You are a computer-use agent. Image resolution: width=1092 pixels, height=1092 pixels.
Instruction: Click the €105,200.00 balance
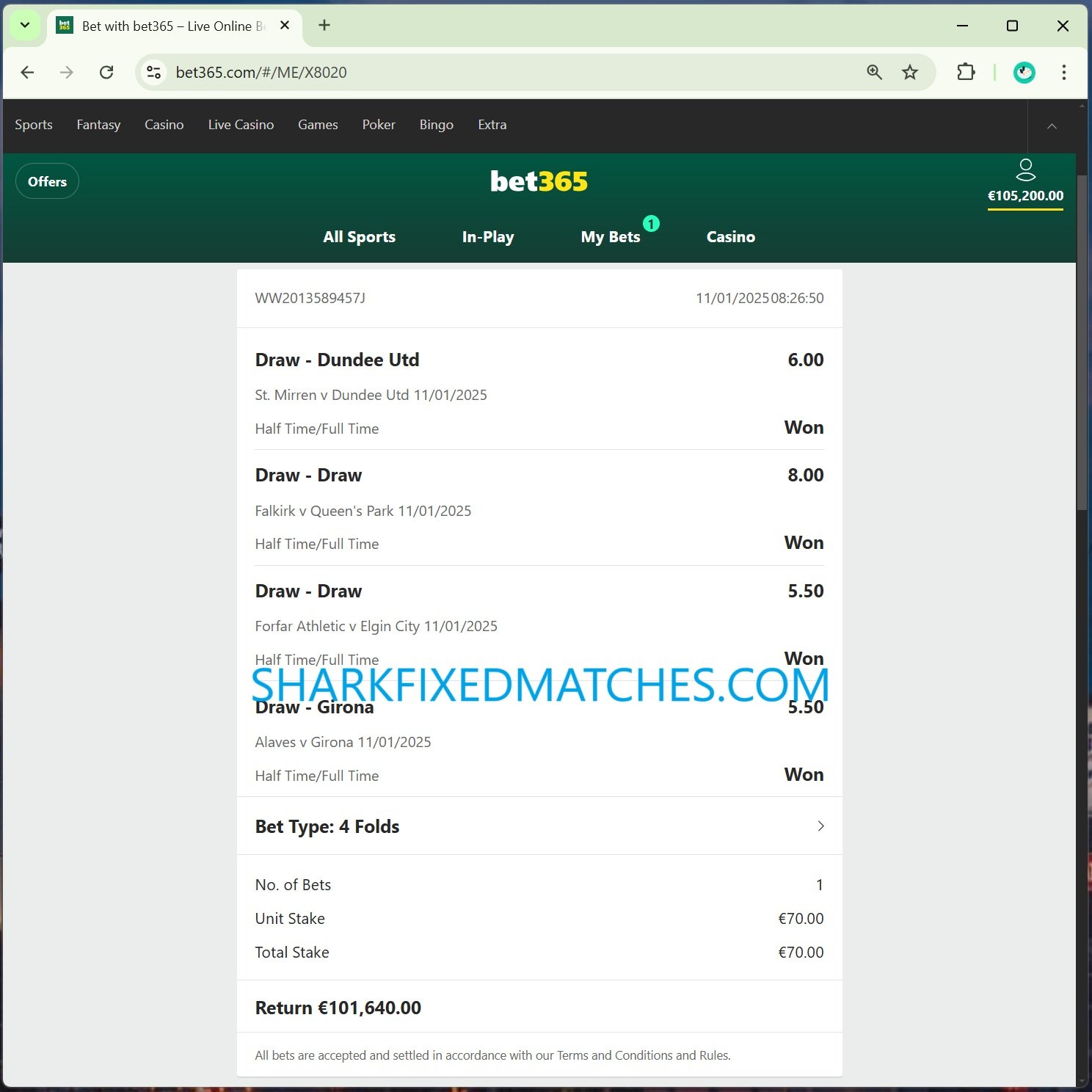(x=1025, y=196)
